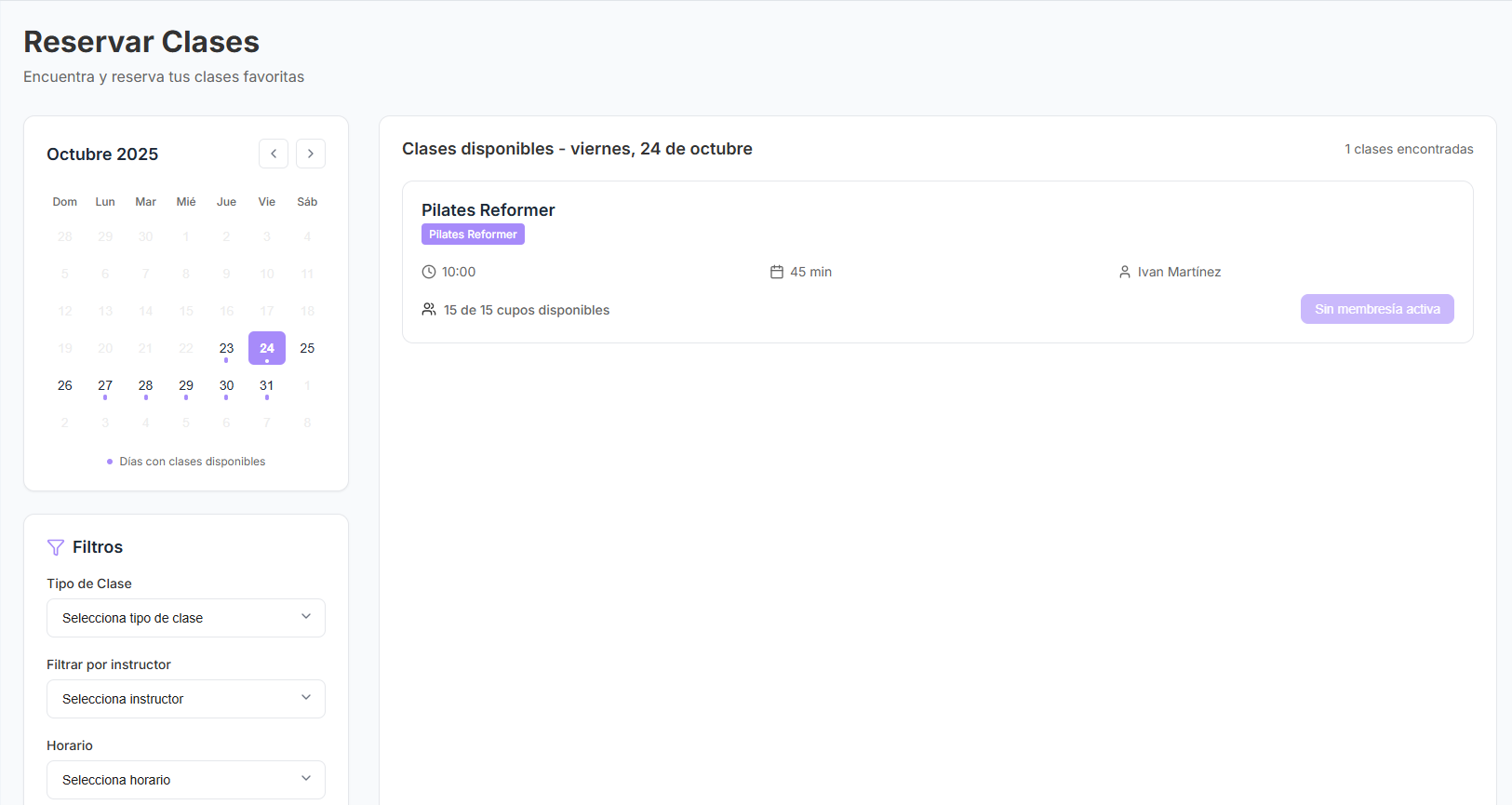Select highlighted day 24 in calendar
The height and width of the screenshot is (805, 1512).
point(267,348)
